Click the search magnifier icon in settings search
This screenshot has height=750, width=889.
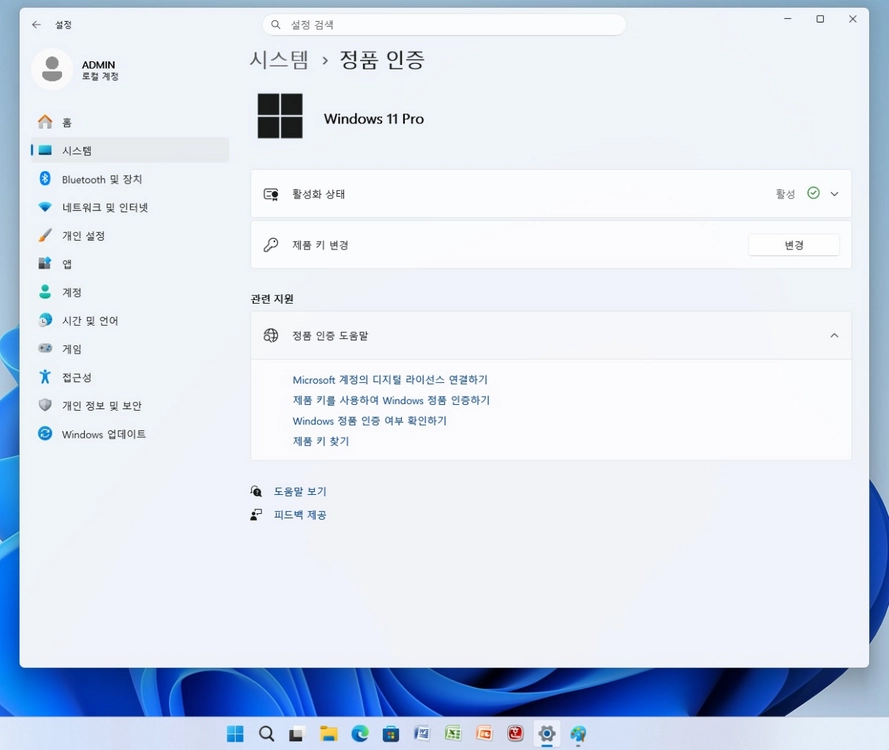pyautogui.click(x=276, y=24)
